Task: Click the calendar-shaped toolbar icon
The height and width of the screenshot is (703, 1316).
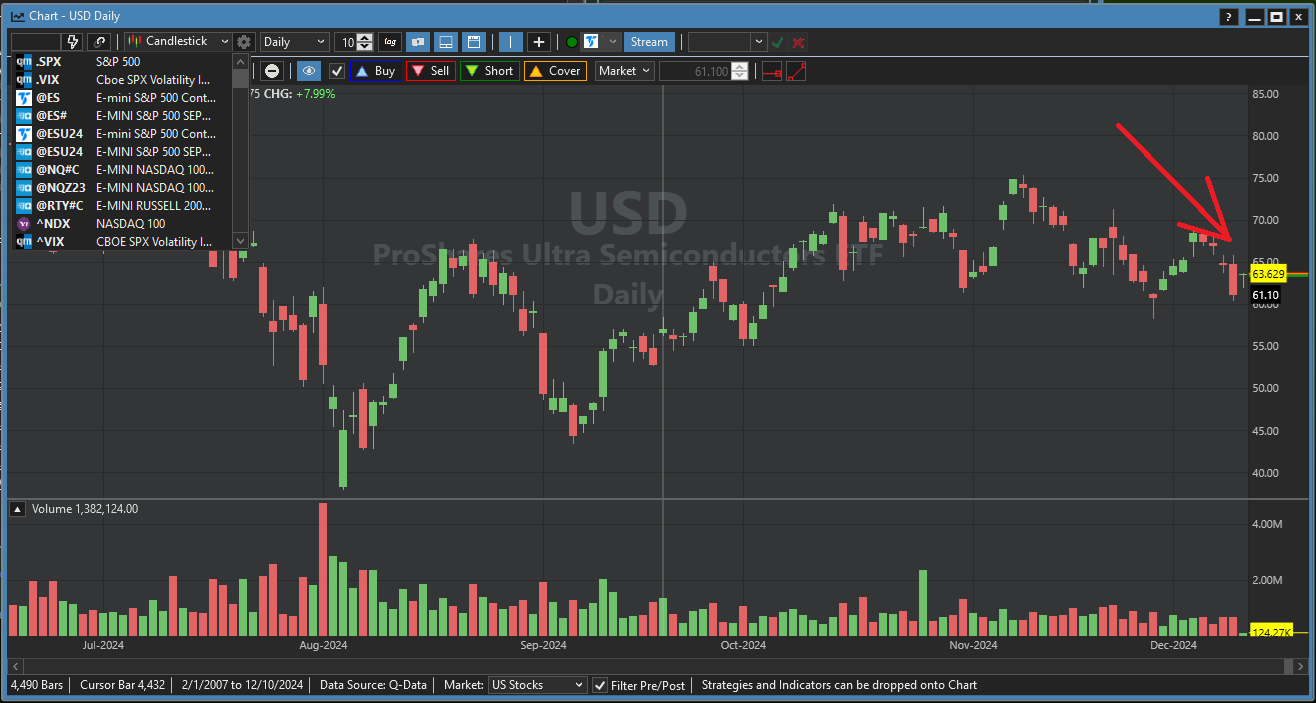Action: pyautogui.click(x=474, y=41)
